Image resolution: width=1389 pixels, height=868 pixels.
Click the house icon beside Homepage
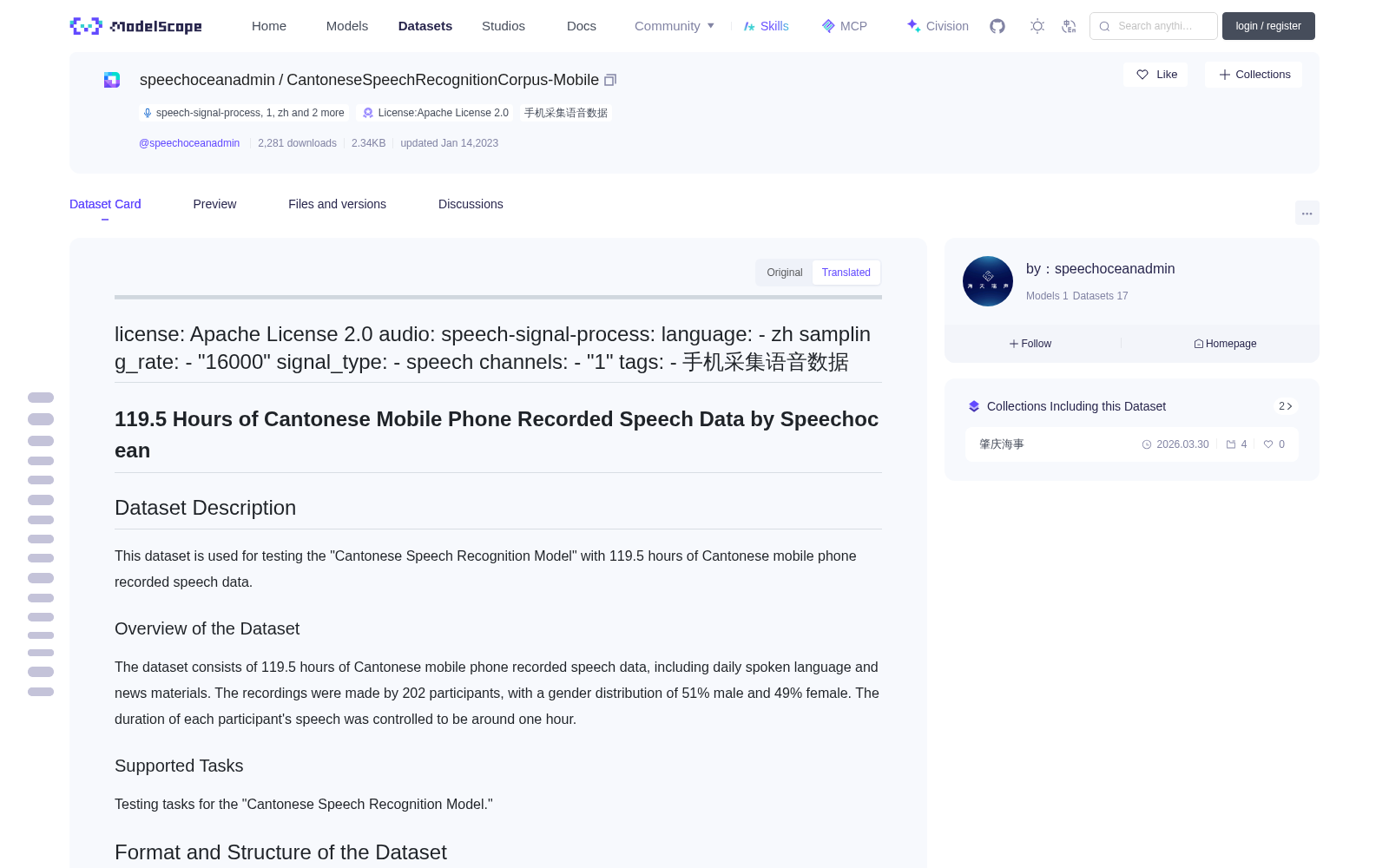click(1199, 344)
